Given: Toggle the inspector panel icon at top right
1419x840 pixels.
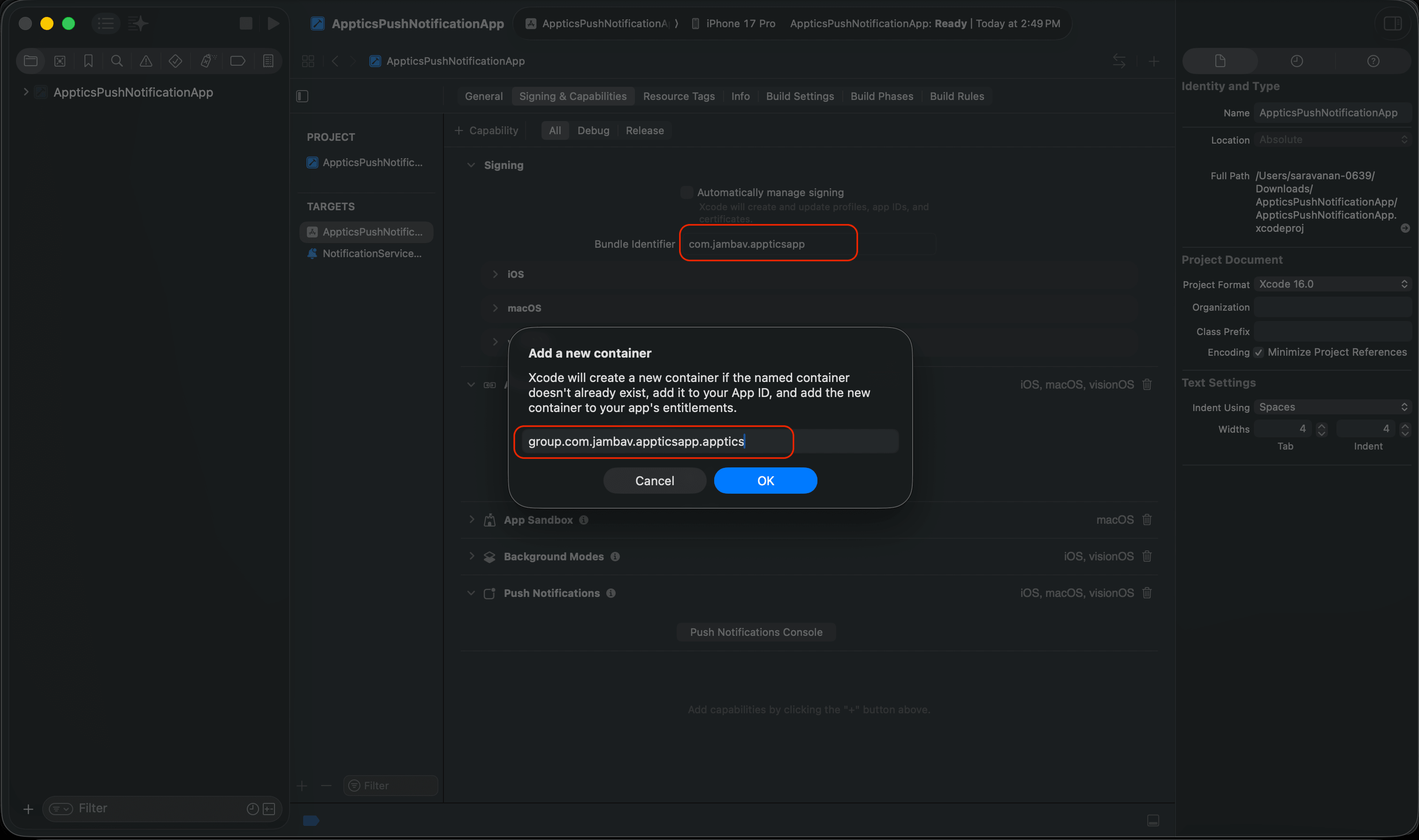Looking at the screenshot, I should pyautogui.click(x=1392, y=23).
